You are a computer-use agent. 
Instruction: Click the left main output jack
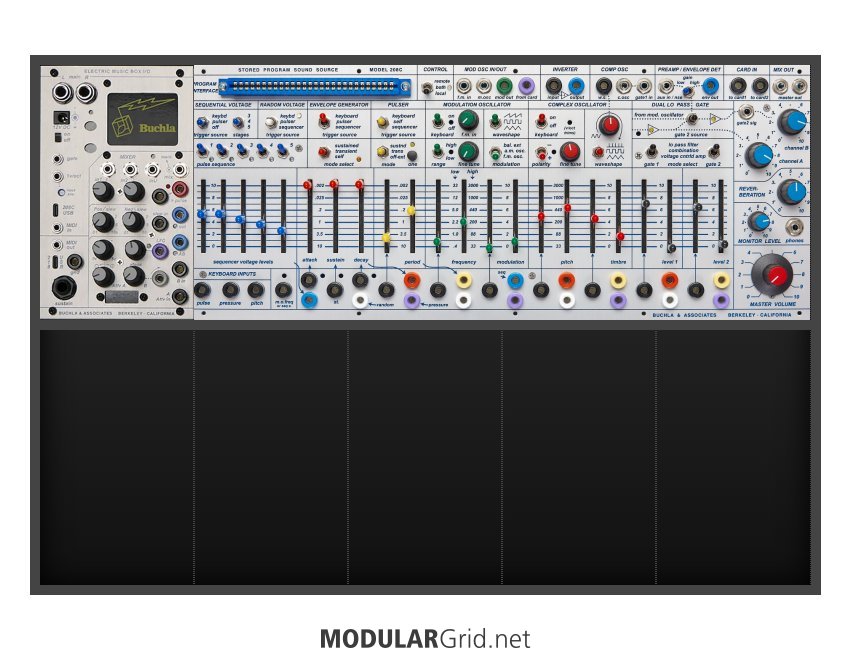click(x=62, y=93)
